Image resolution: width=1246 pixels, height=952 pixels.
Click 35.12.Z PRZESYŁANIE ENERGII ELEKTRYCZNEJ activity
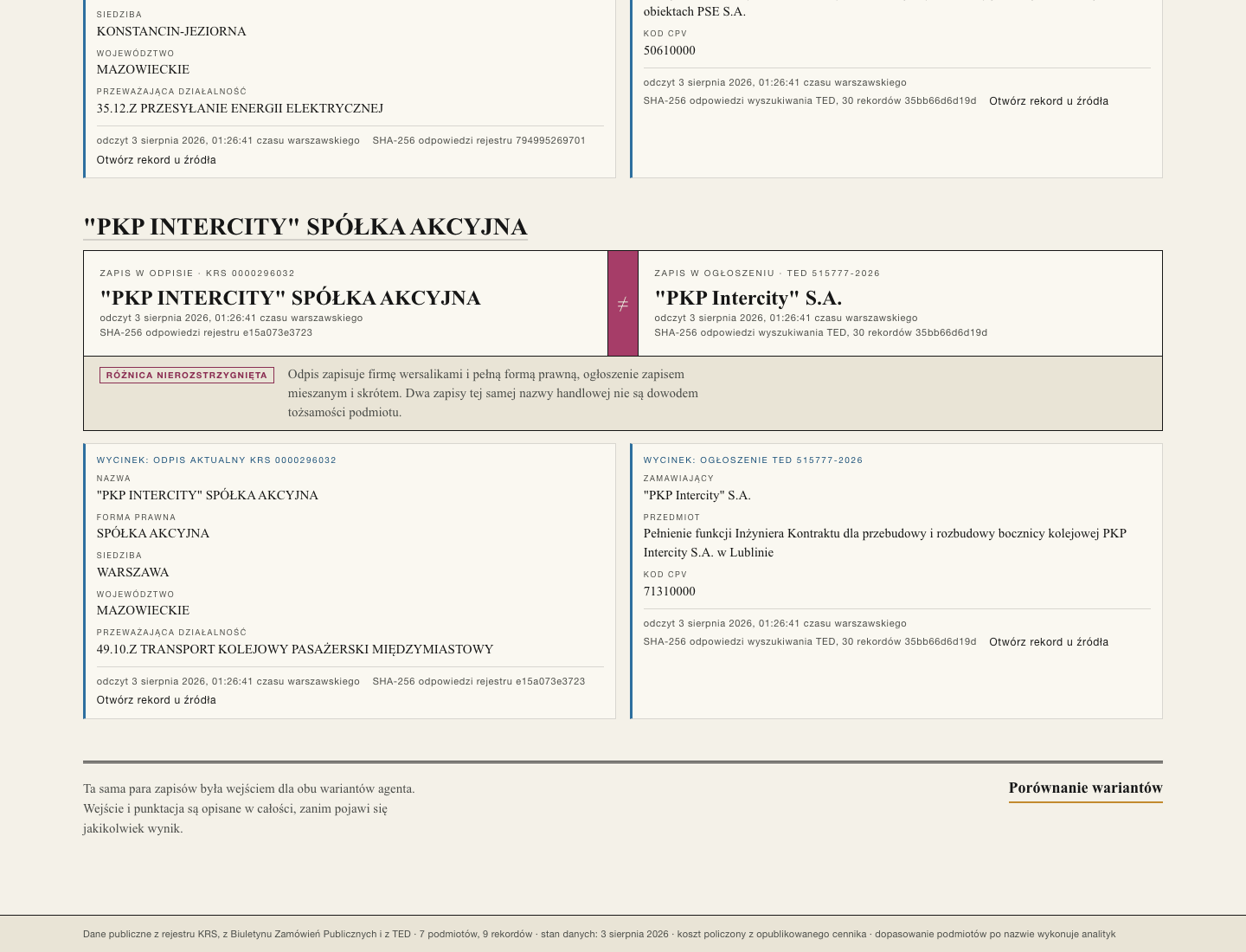coord(240,108)
